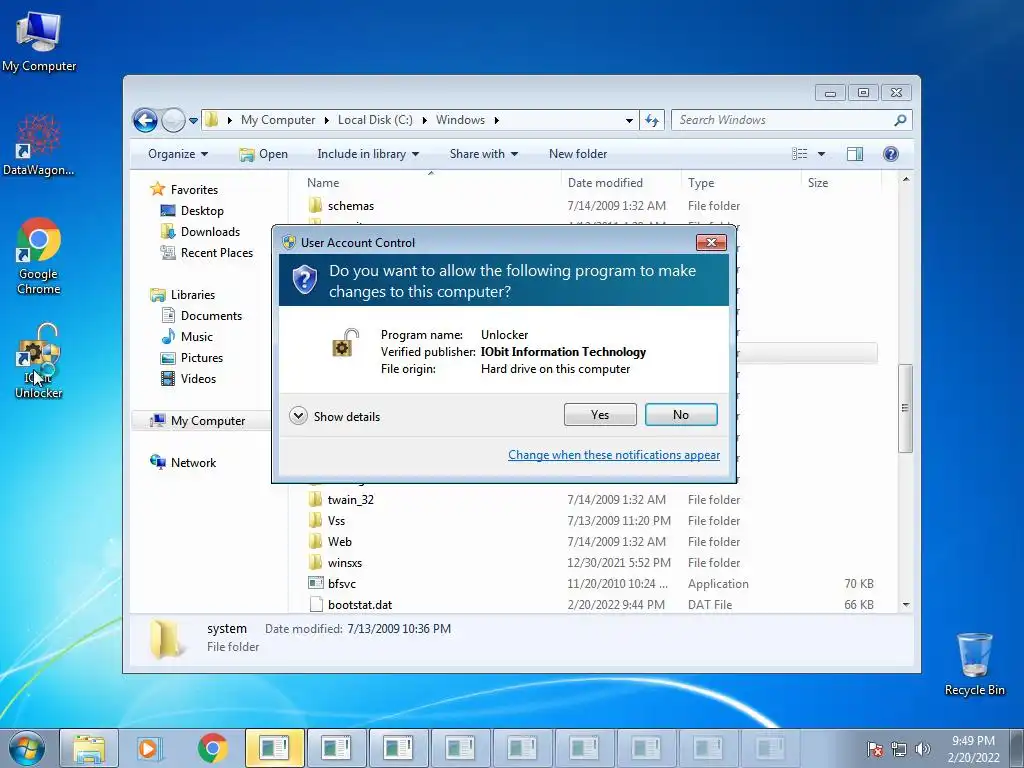The image size is (1024, 768).
Task: Click the search magnifier icon
Action: point(901,120)
